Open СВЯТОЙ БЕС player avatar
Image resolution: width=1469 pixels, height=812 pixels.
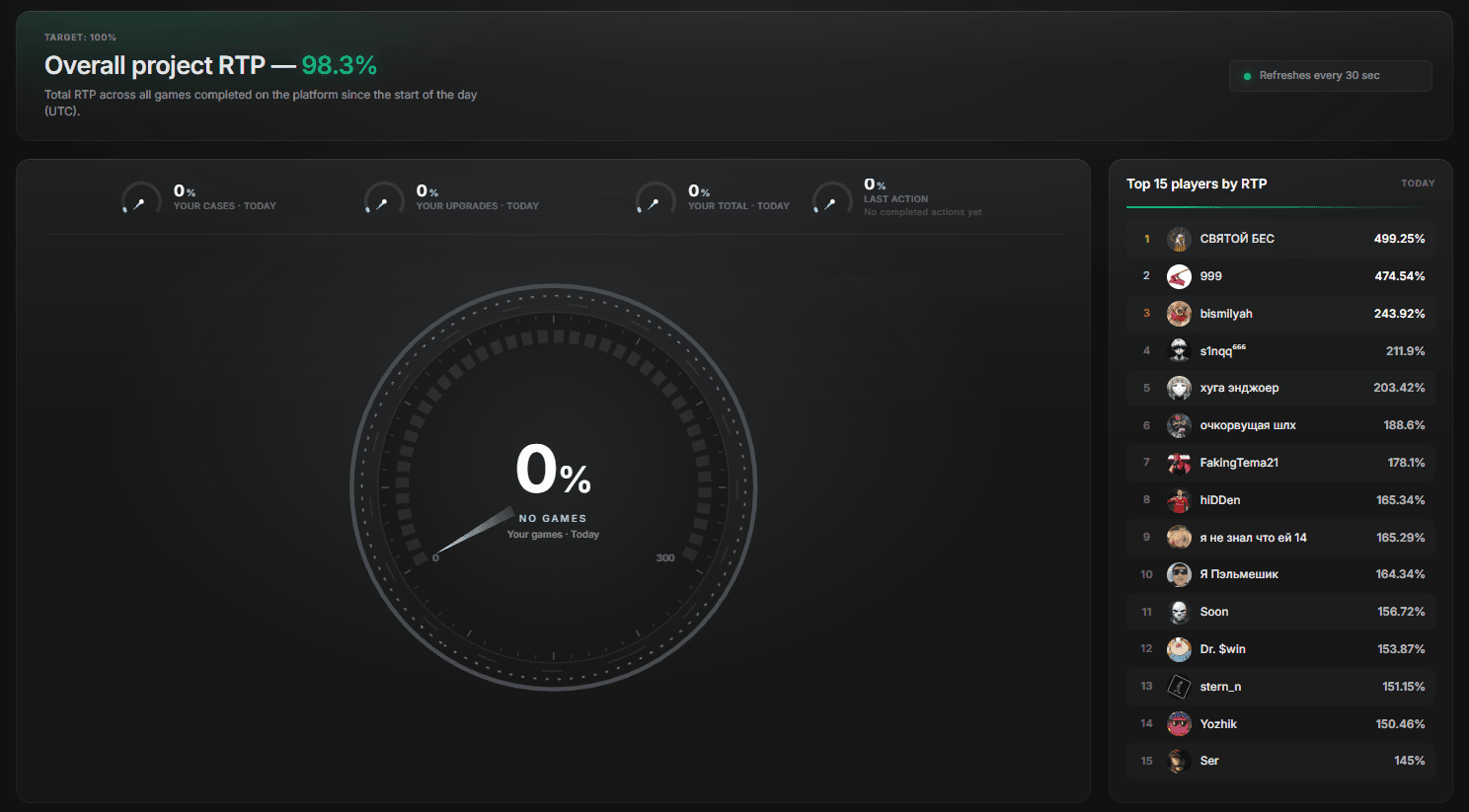coord(1179,239)
